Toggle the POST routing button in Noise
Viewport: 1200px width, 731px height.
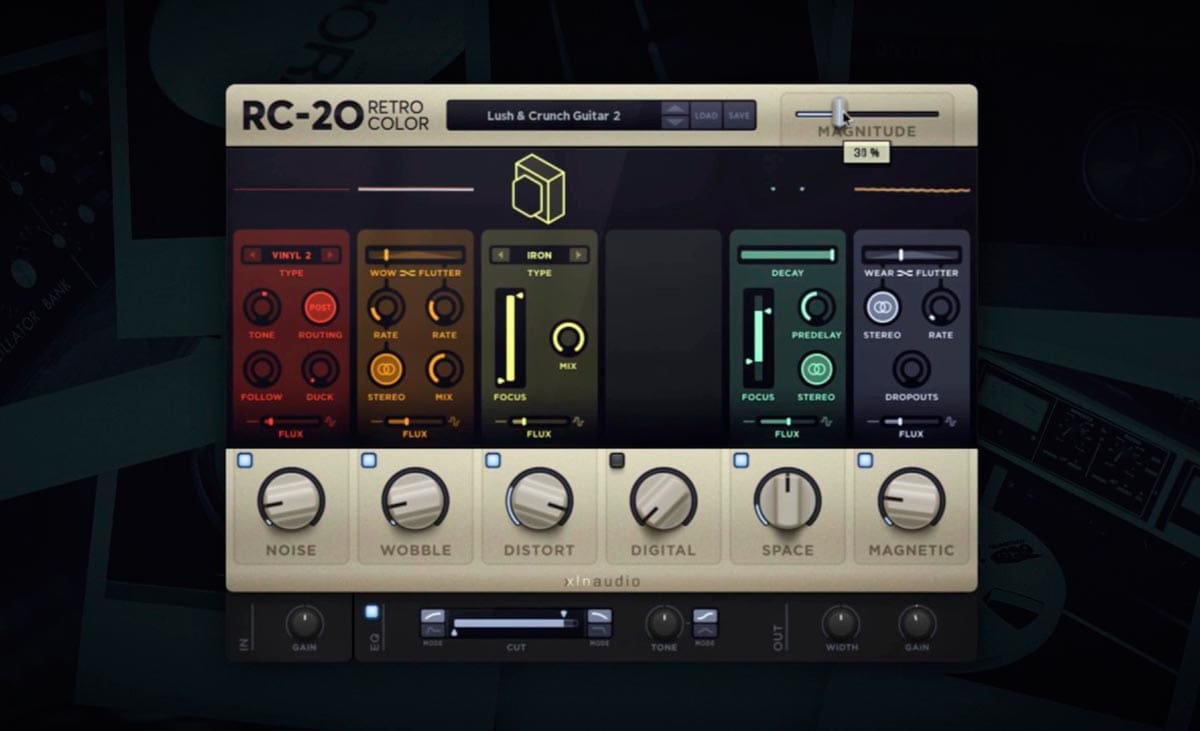(320, 307)
